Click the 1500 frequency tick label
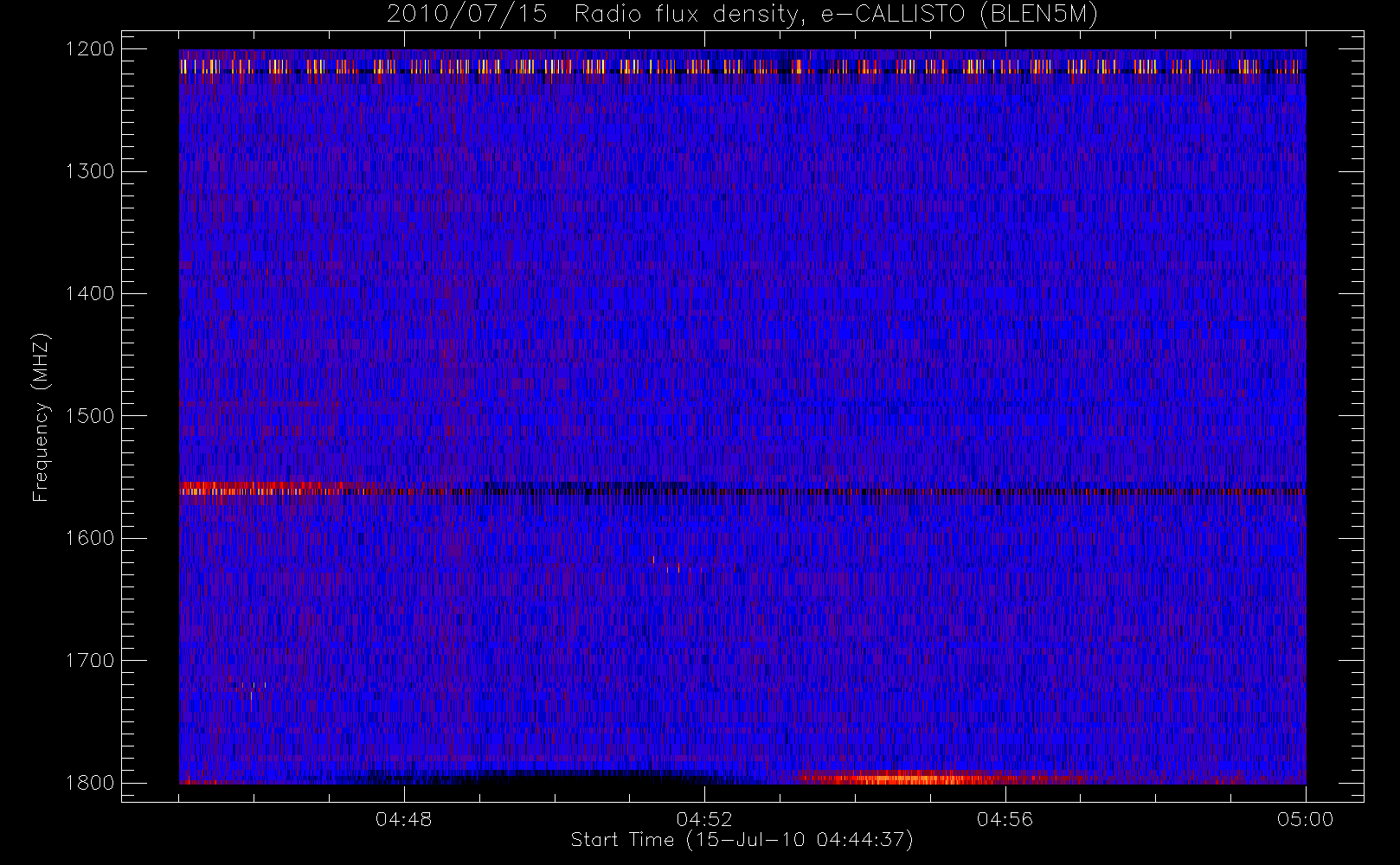Image resolution: width=1400 pixels, height=865 pixels. point(90,416)
